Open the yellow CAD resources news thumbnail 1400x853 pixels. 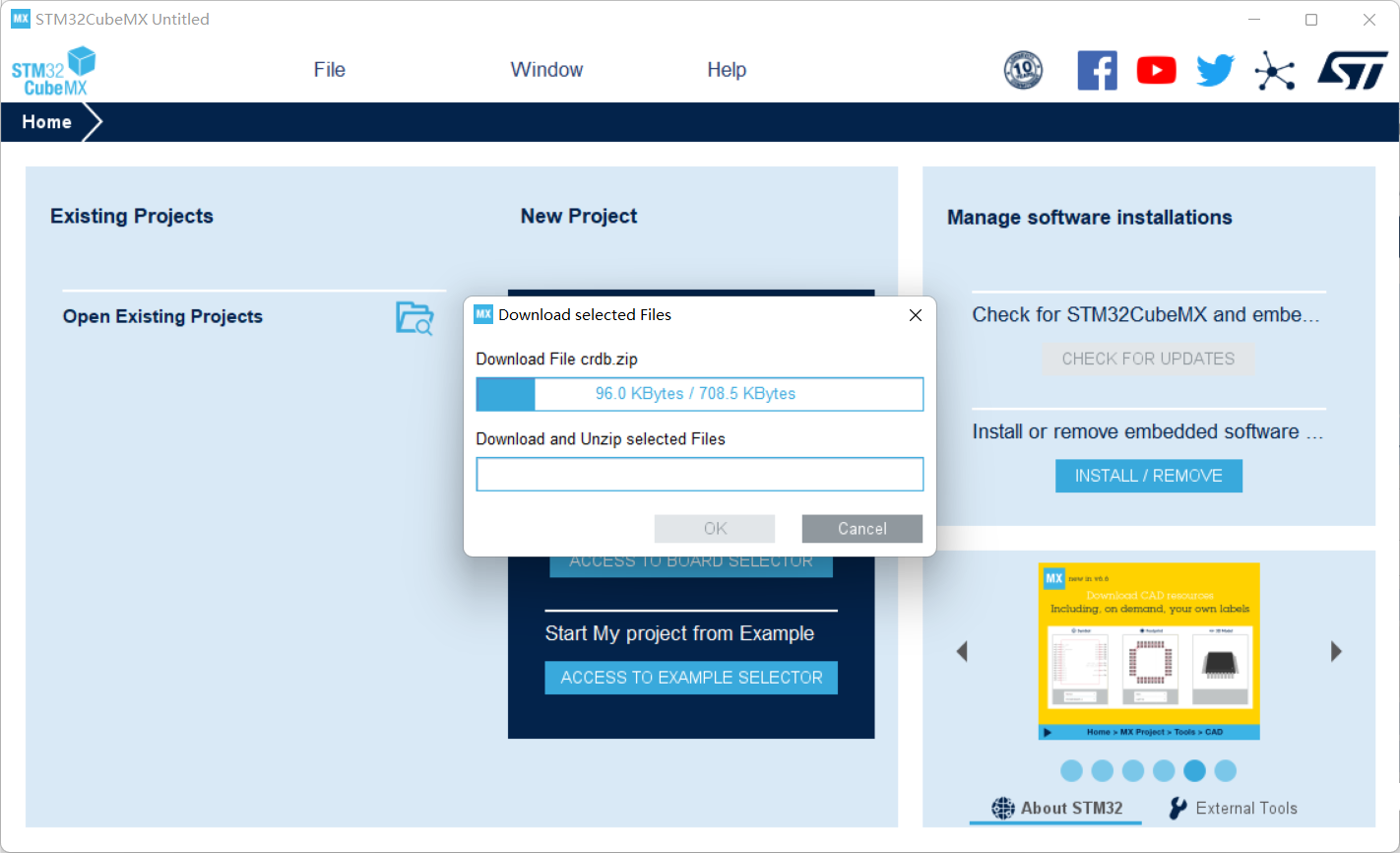1149,651
